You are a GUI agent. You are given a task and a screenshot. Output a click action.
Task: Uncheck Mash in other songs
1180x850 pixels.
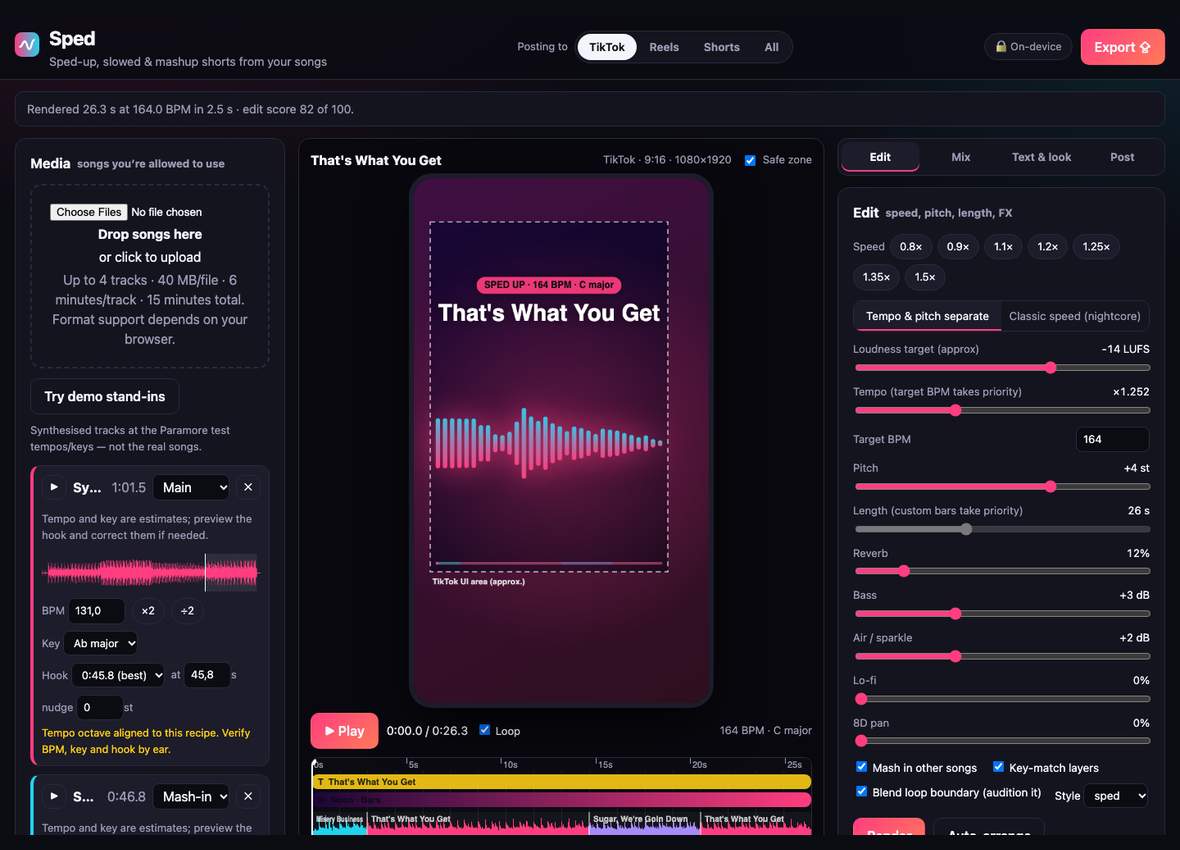[x=862, y=767]
